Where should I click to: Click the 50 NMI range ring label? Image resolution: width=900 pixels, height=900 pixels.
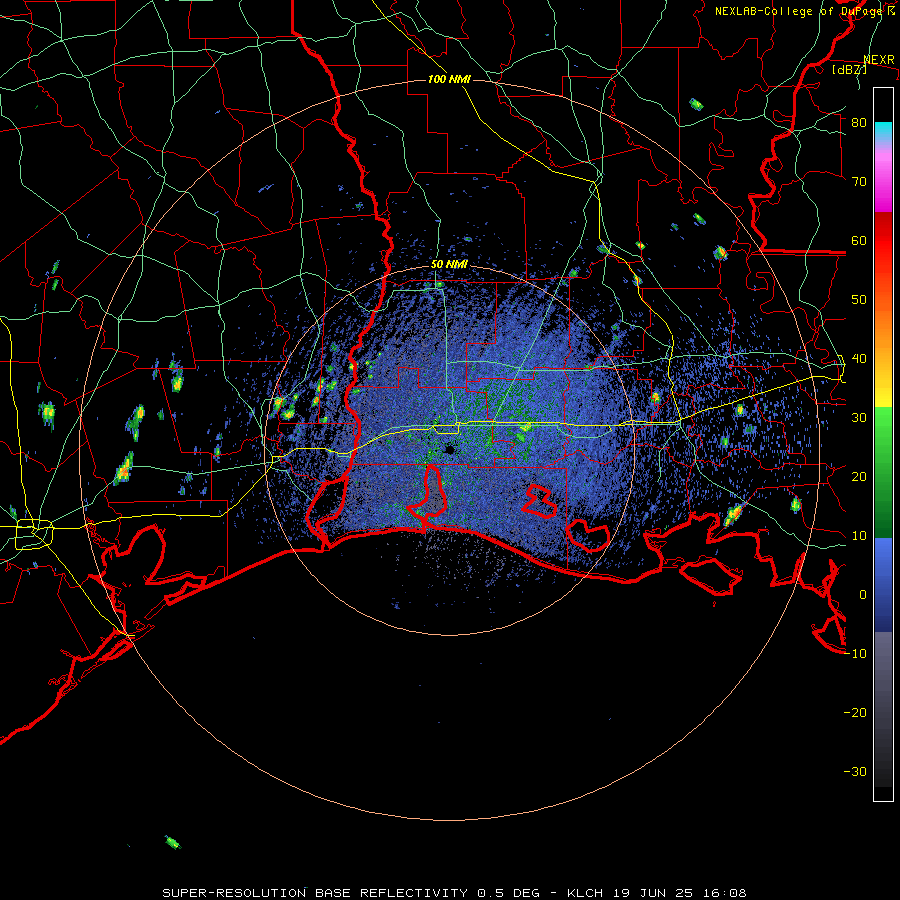449,265
